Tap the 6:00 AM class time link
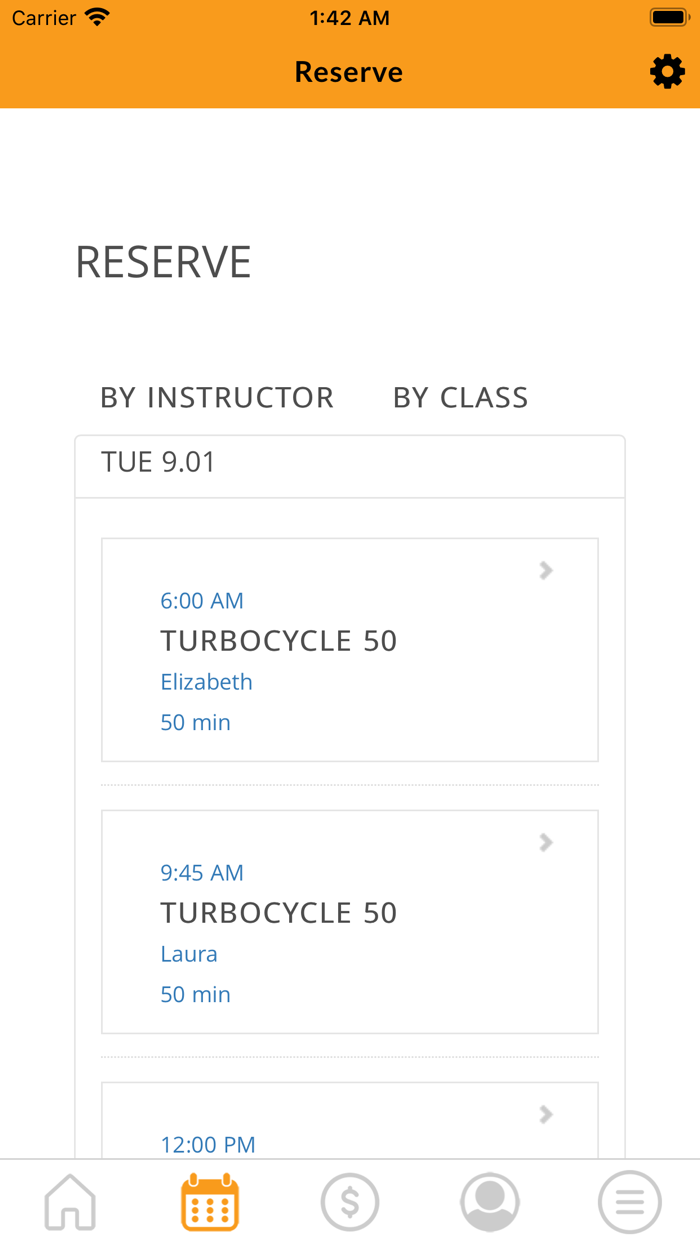700x1244 pixels. 203,601
